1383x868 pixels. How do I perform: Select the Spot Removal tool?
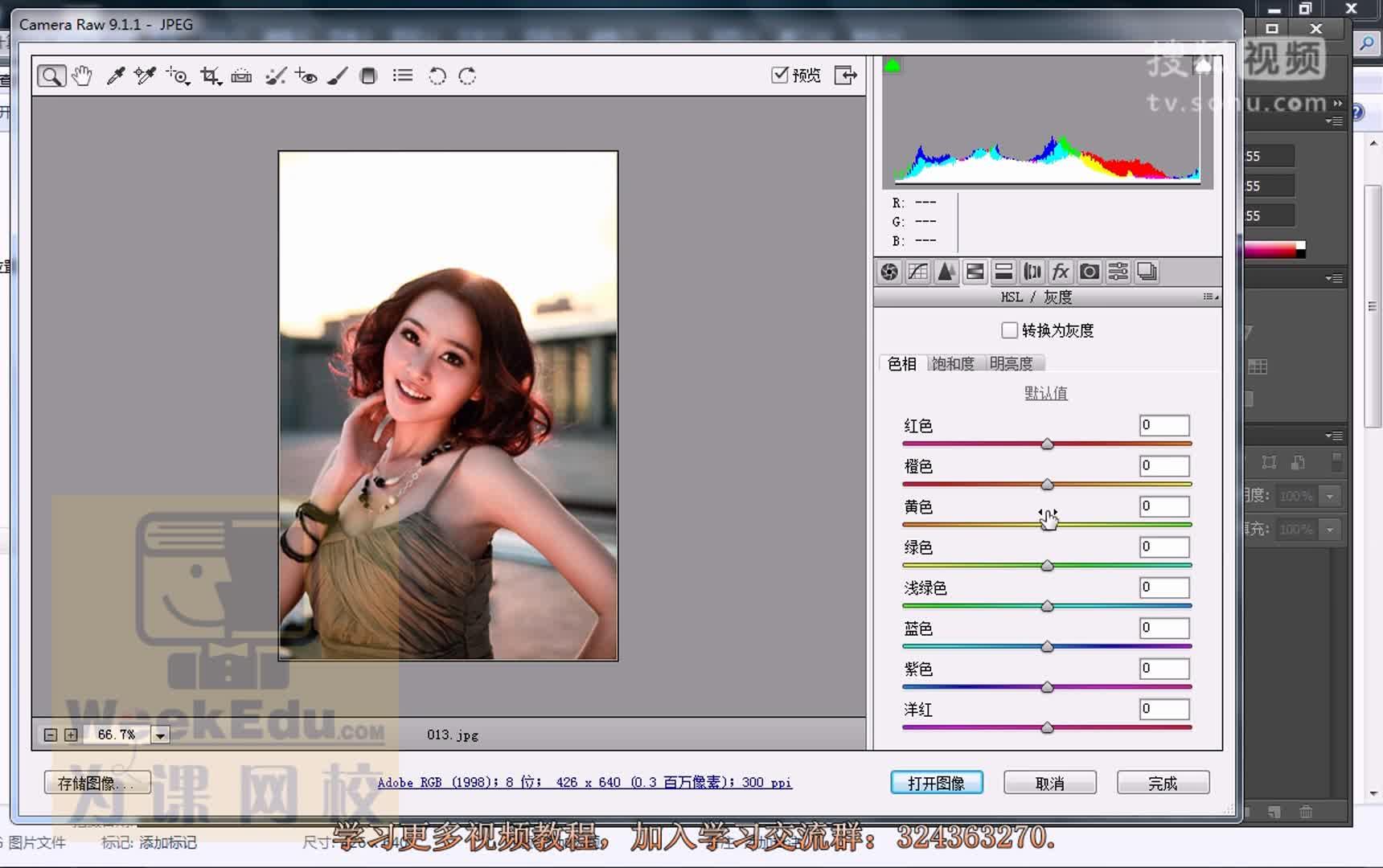276,75
